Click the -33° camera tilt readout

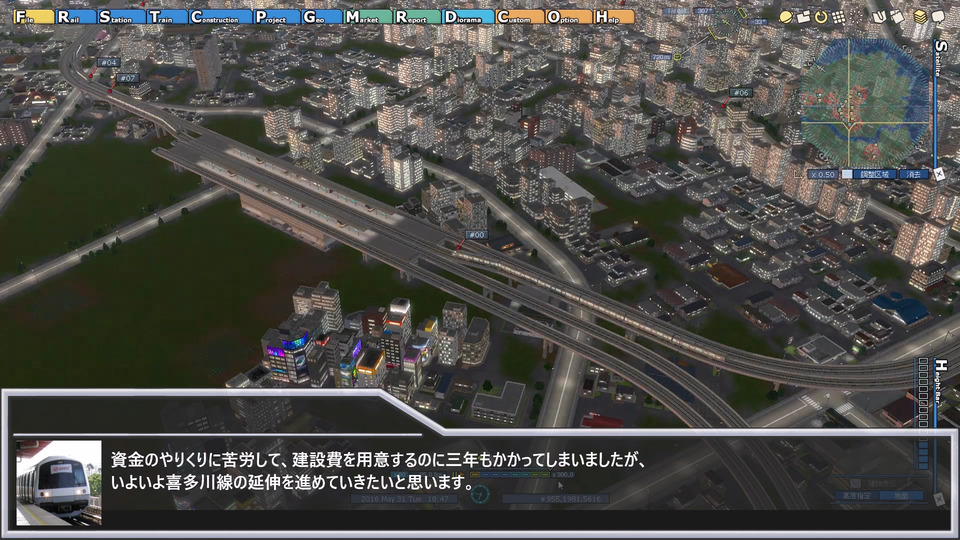[759, 21]
